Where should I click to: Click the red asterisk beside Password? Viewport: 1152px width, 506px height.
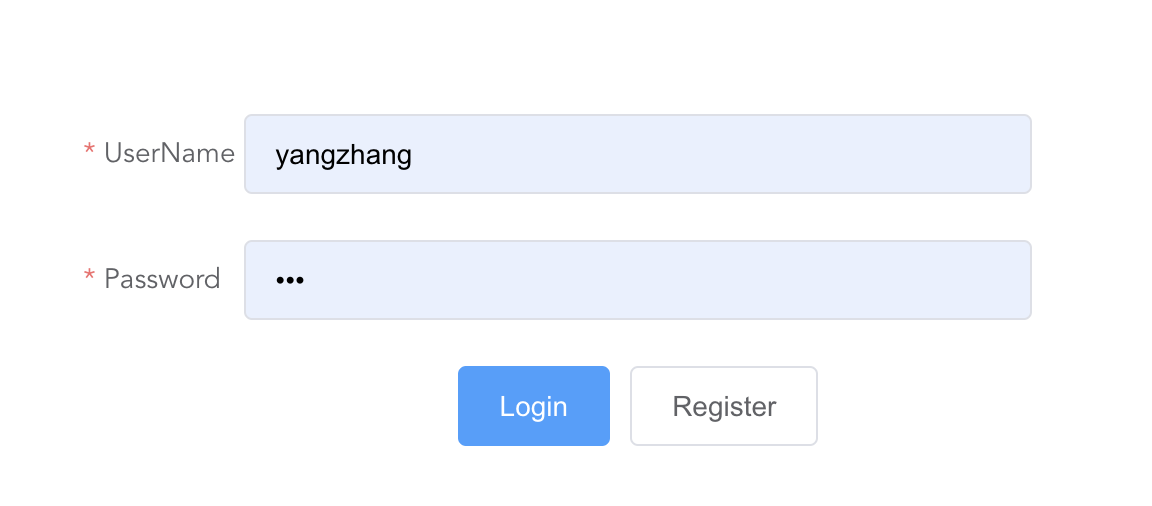click(89, 276)
